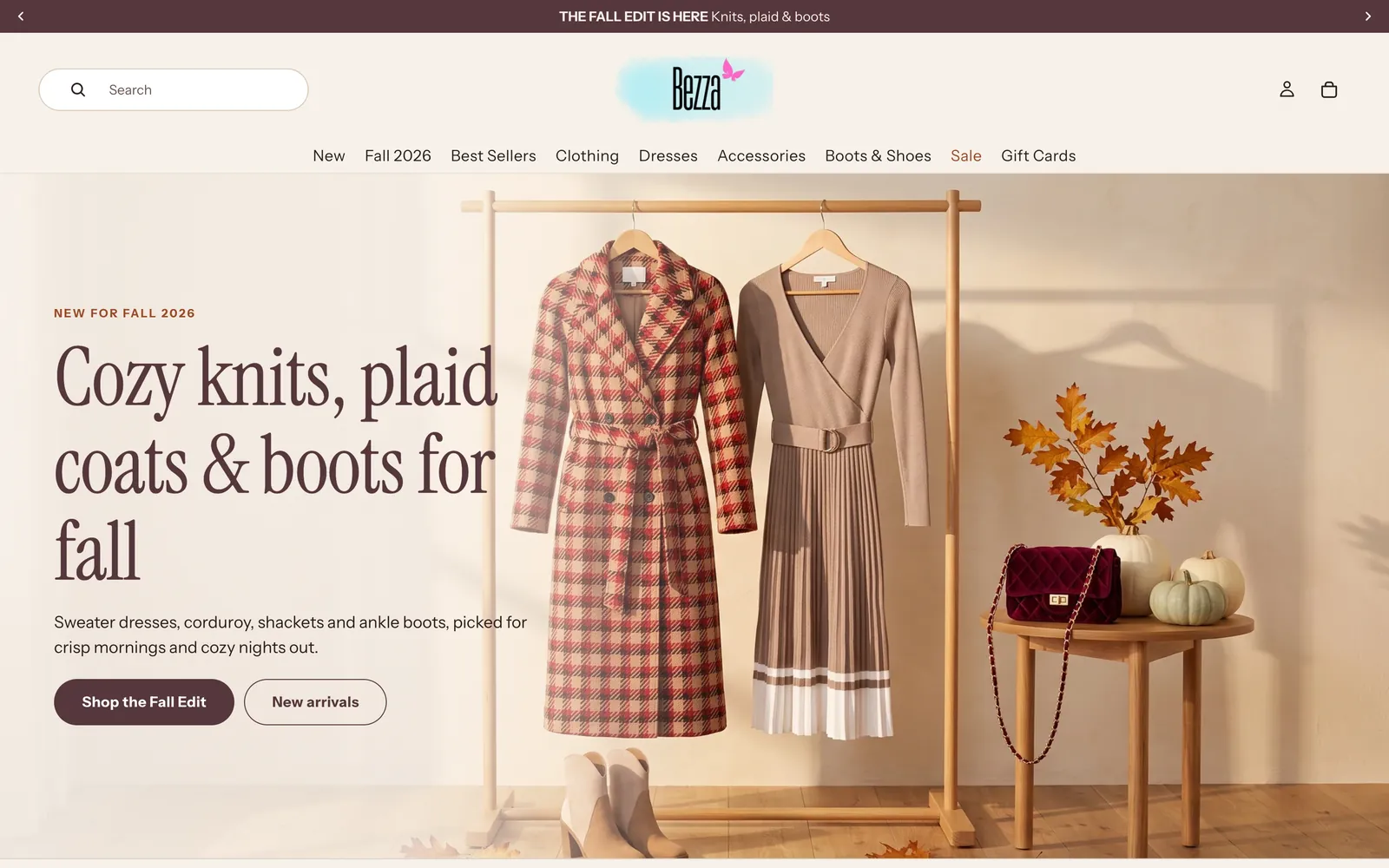Click the next announcement arrow
The height and width of the screenshot is (868, 1389).
point(1368,16)
